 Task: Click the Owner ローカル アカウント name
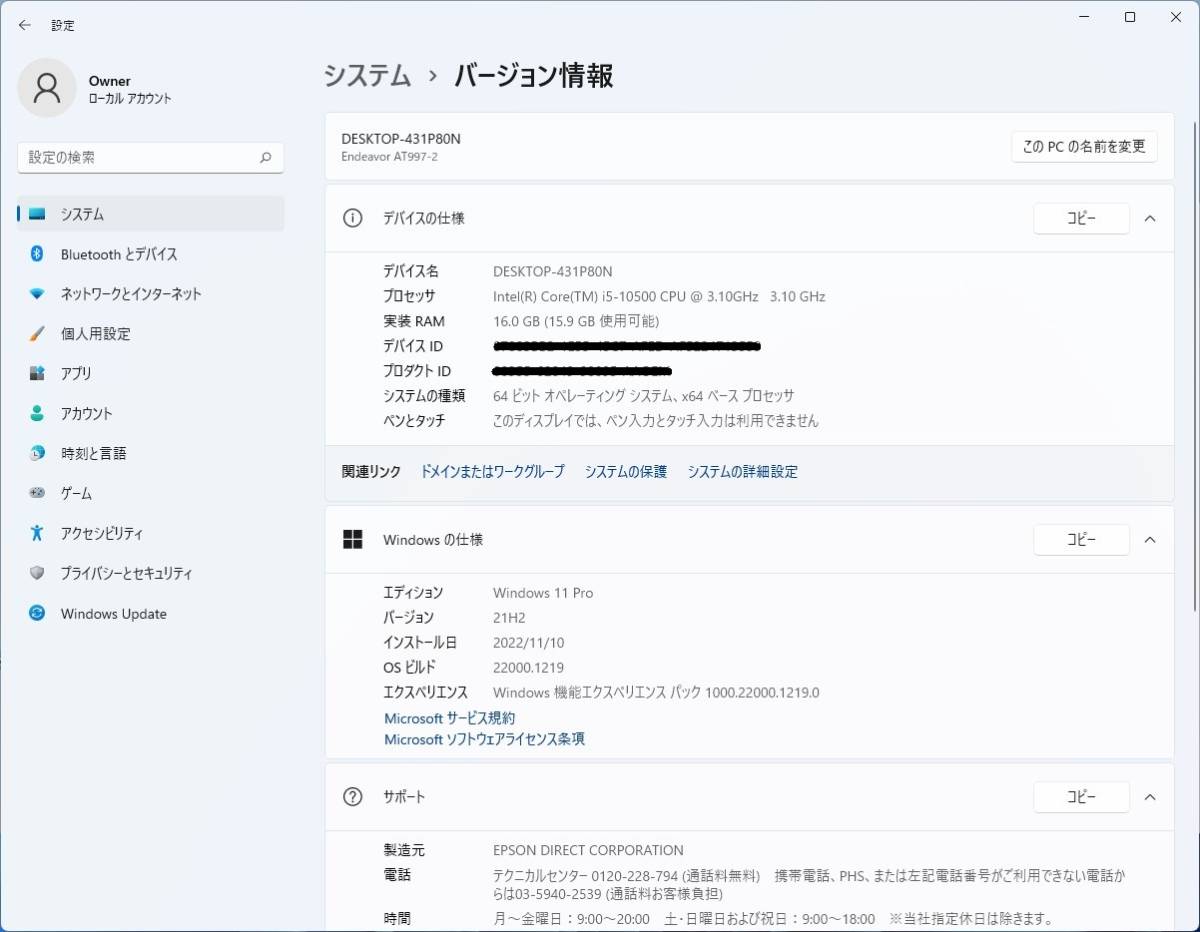[130, 89]
